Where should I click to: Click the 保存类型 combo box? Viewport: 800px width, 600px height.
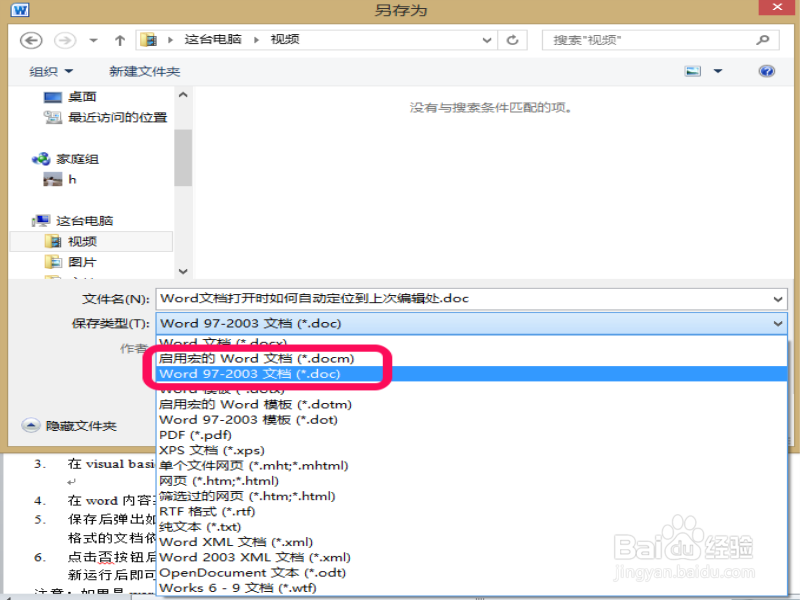pos(471,323)
